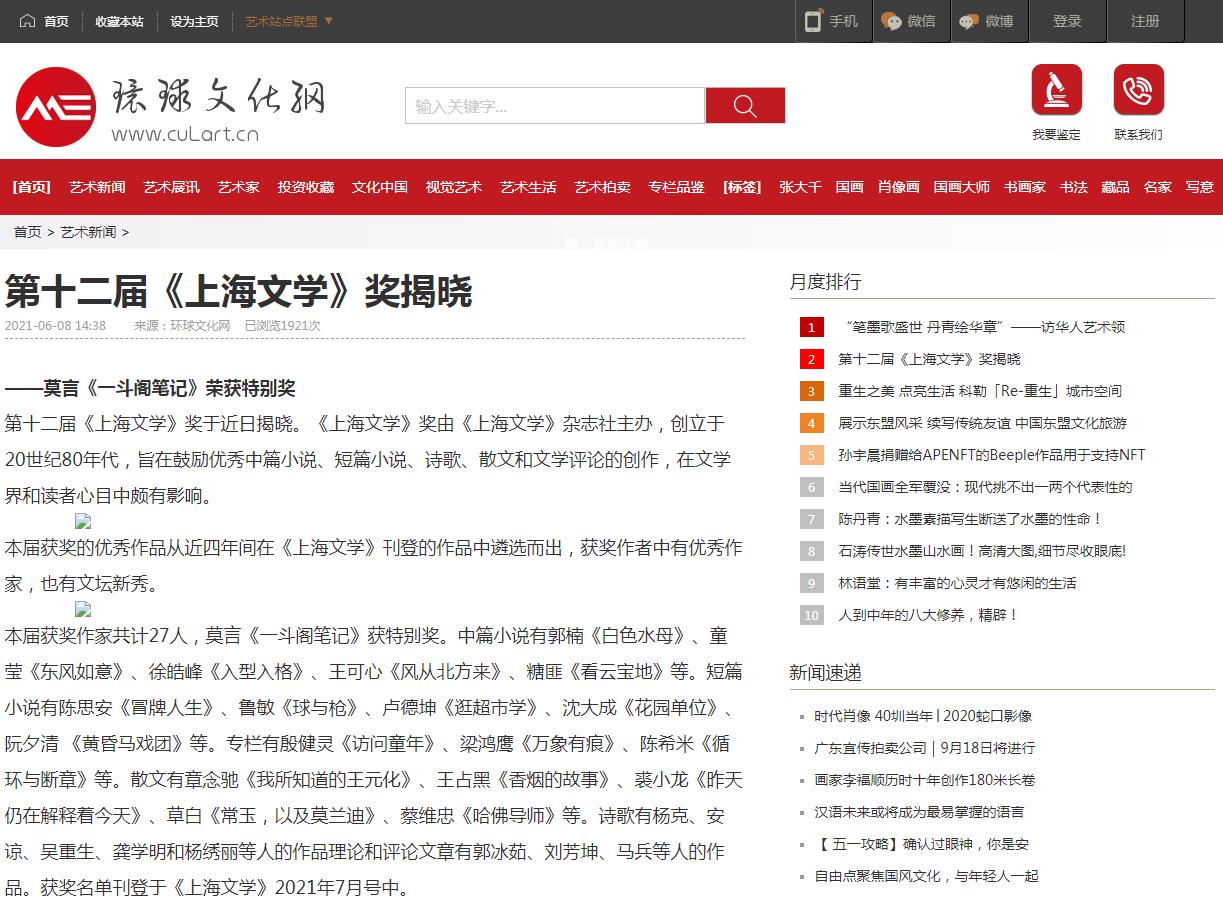Screen dimensions: 1223x900
Task: Select the 国画 tag
Action: (x=849, y=187)
